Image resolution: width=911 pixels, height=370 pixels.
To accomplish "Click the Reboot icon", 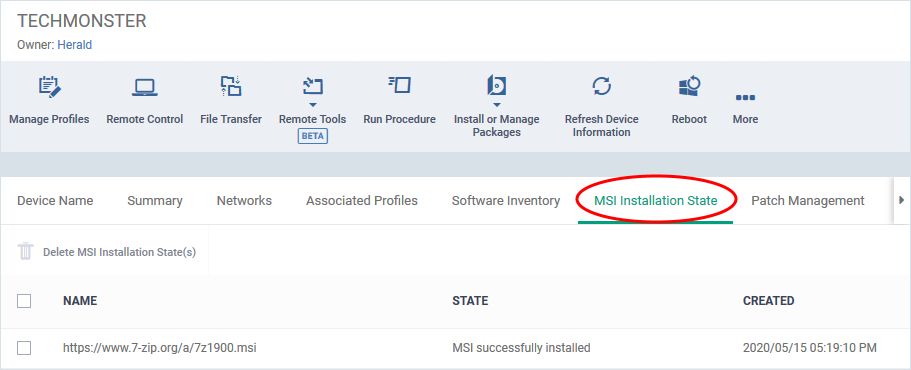I will coord(689,87).
